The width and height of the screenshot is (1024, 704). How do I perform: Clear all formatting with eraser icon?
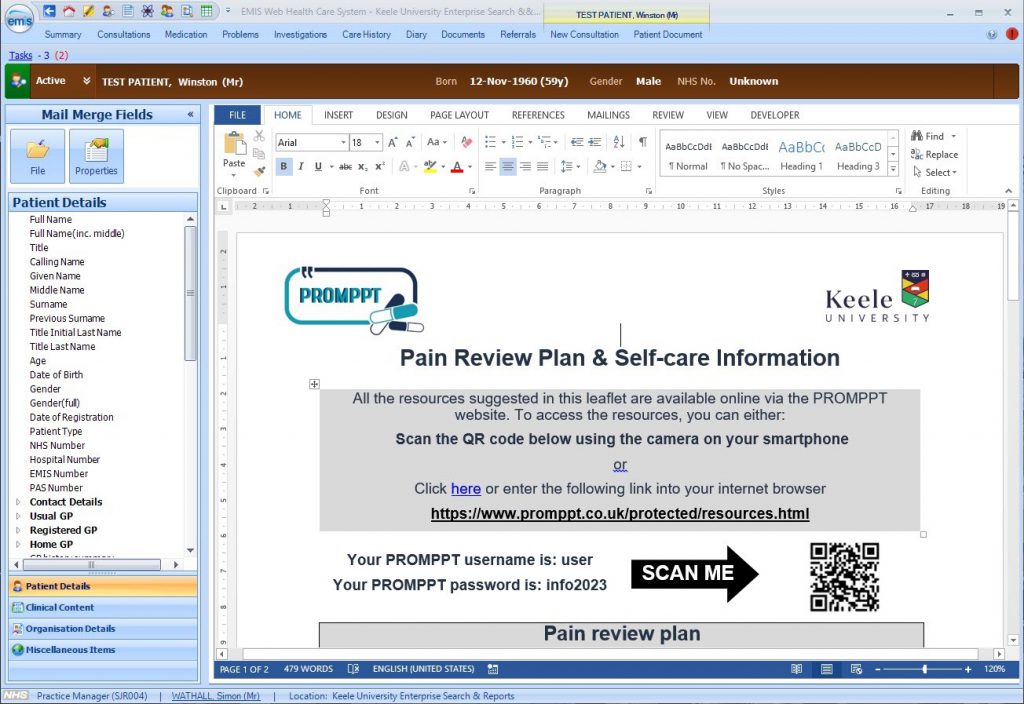click(466, 142)
